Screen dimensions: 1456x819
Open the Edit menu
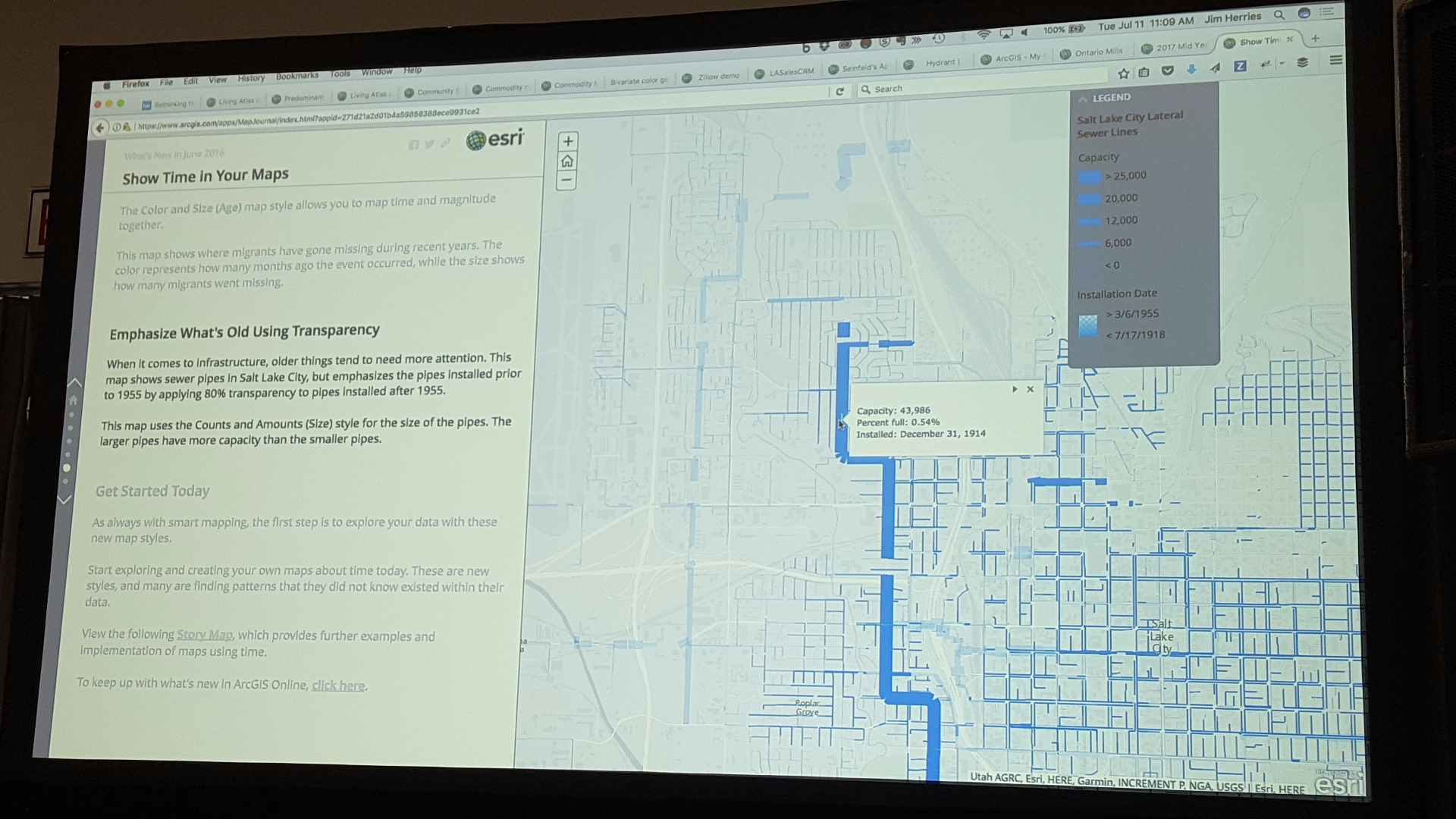point(190,81)
